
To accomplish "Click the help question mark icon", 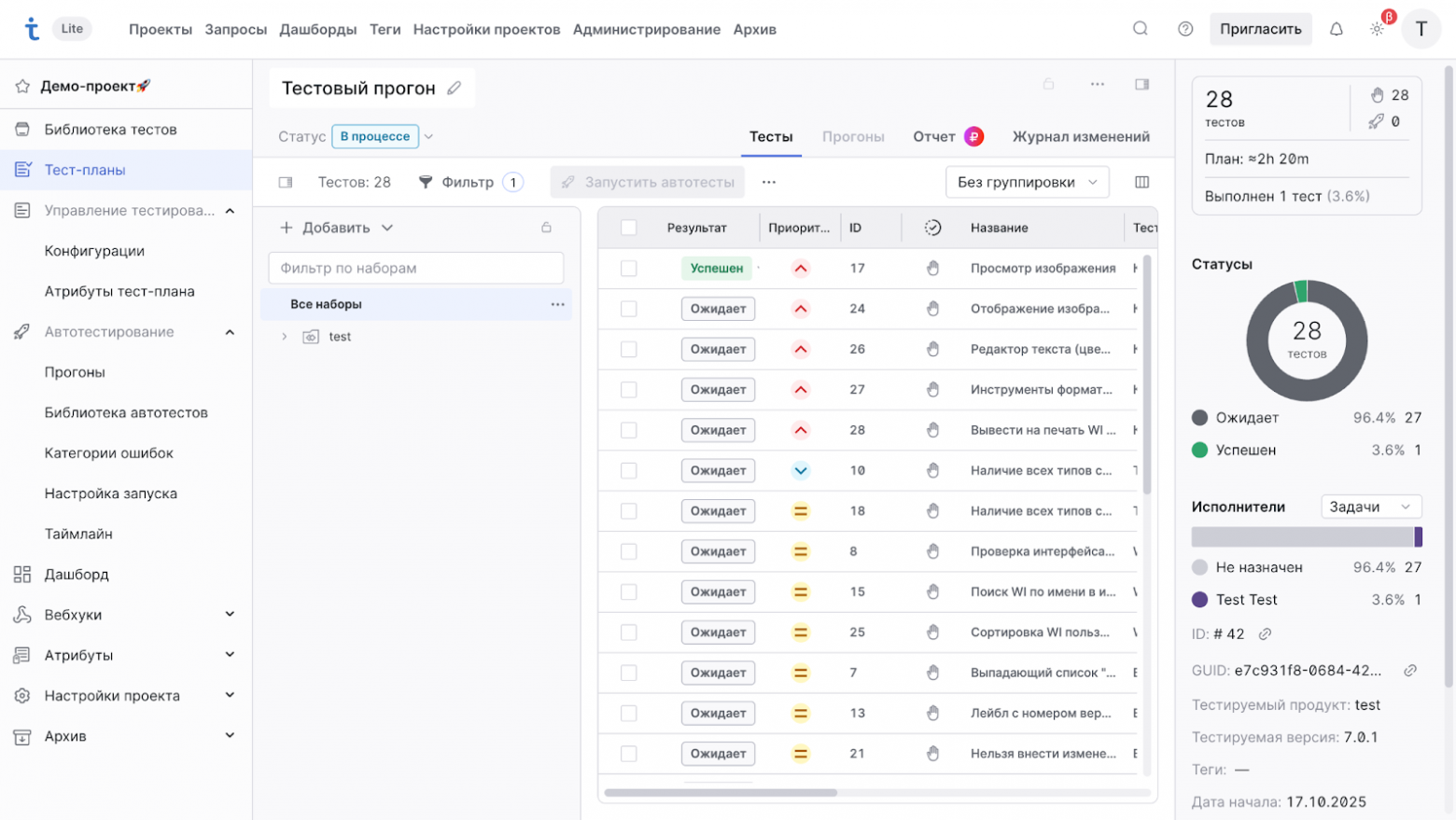I will coord(1185,29).
